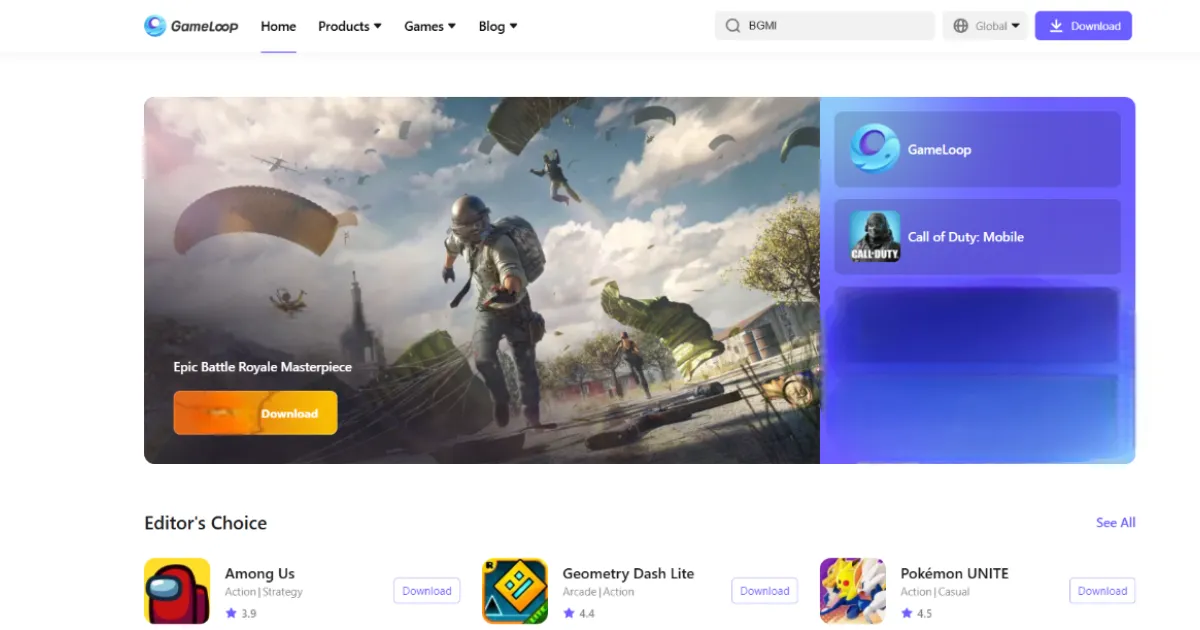Viewport: 1200px width, 630px height.
Task: Click the Editor's Choice heading
Action: coord(205,523)
